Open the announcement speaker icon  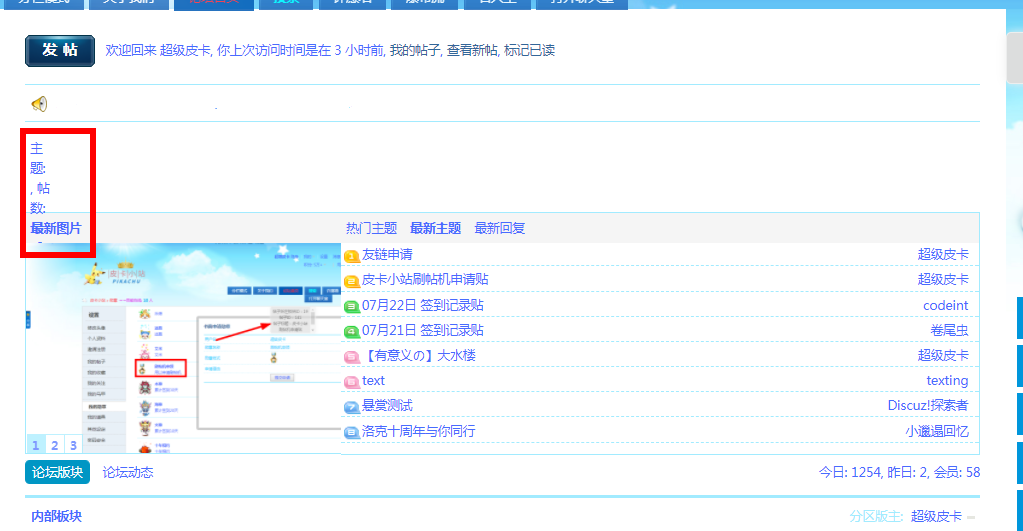(x=39, y=104)
